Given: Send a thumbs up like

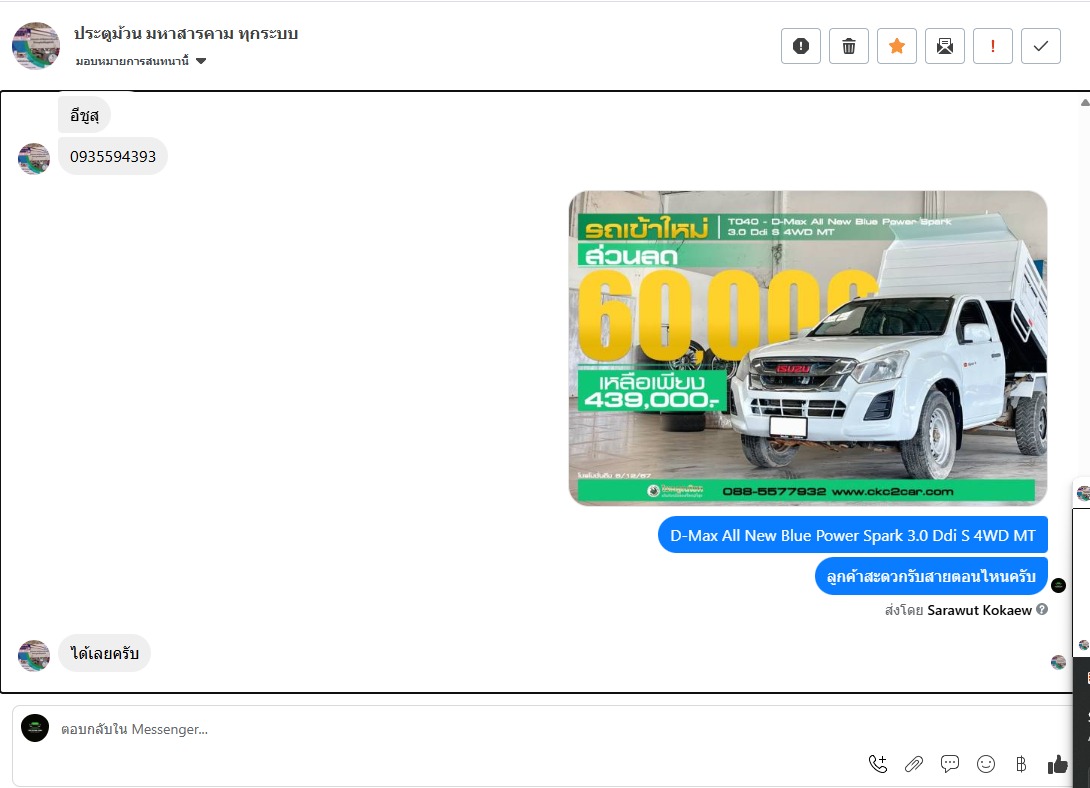Looking at the screenshot, I should (x=1058, y=764).
